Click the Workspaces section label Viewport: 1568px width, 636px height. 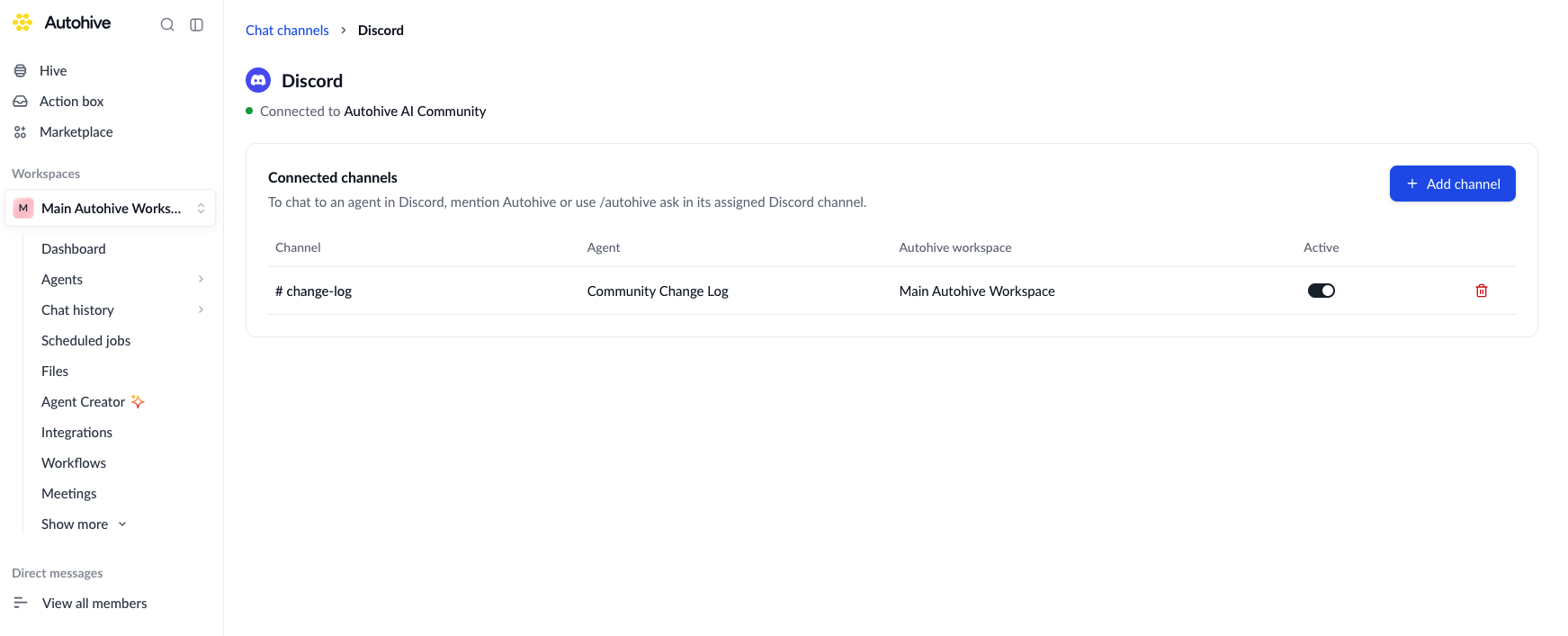pos(46,174)
